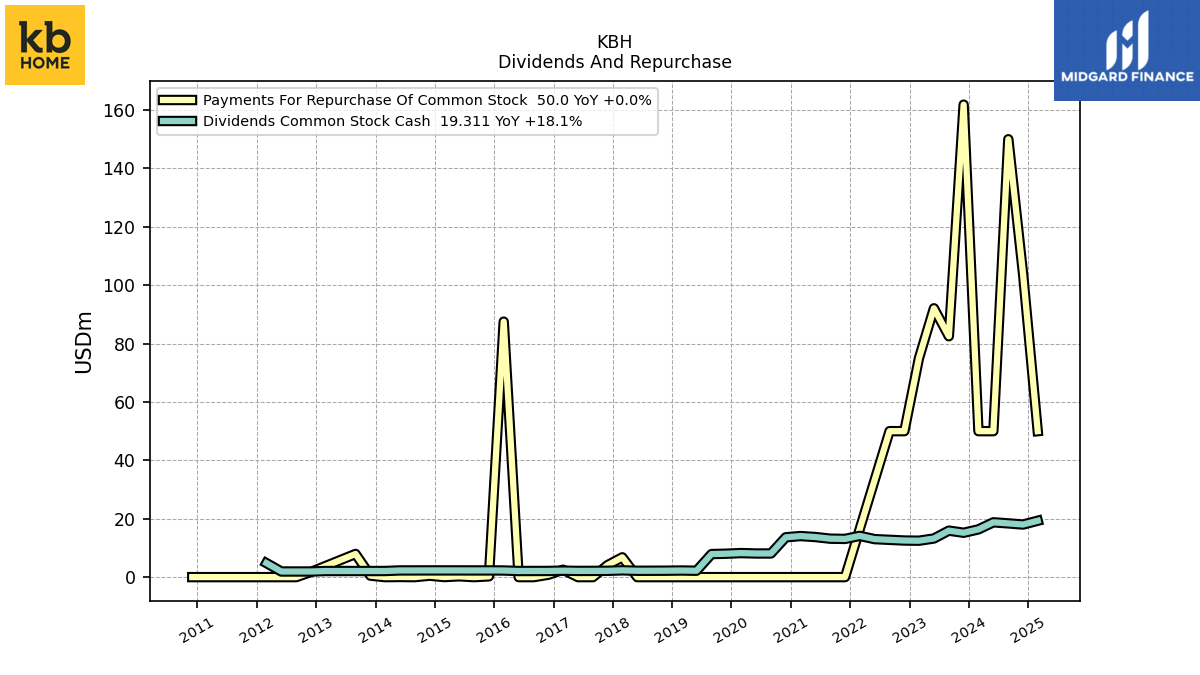Image resolution: width=1200 pixels, height=675 pixels.
Task: Click the 2018 x-axis label
Action: [612, 631]
